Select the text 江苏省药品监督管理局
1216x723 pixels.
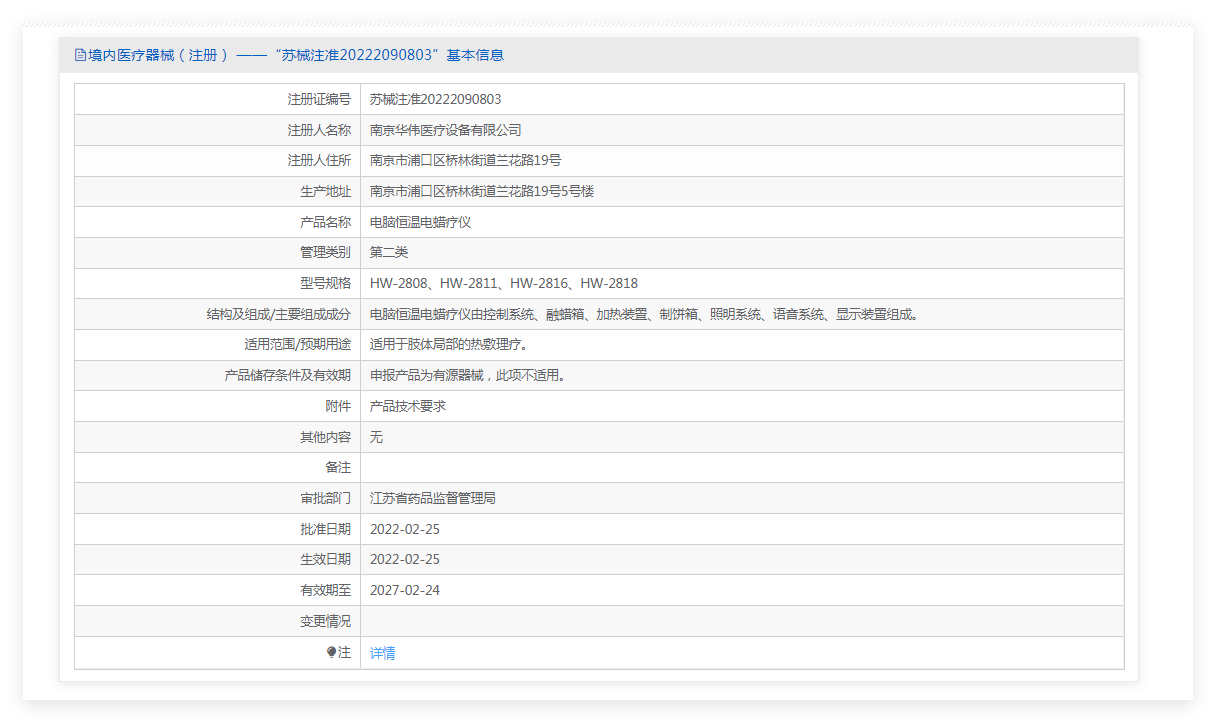tap(433, 498)
